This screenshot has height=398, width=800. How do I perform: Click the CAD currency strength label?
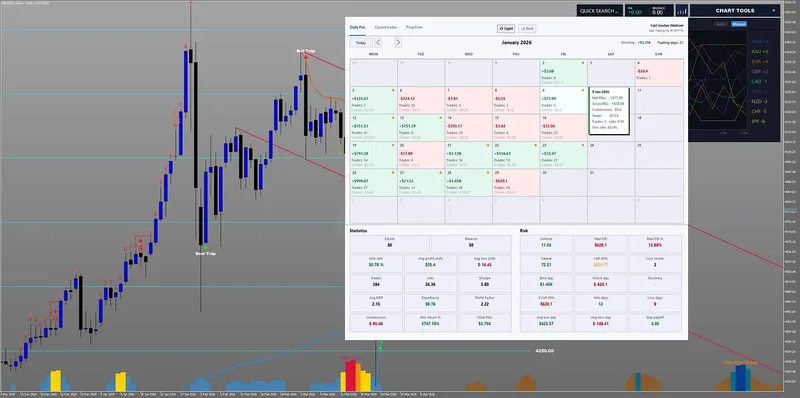(x=760, y=82)
